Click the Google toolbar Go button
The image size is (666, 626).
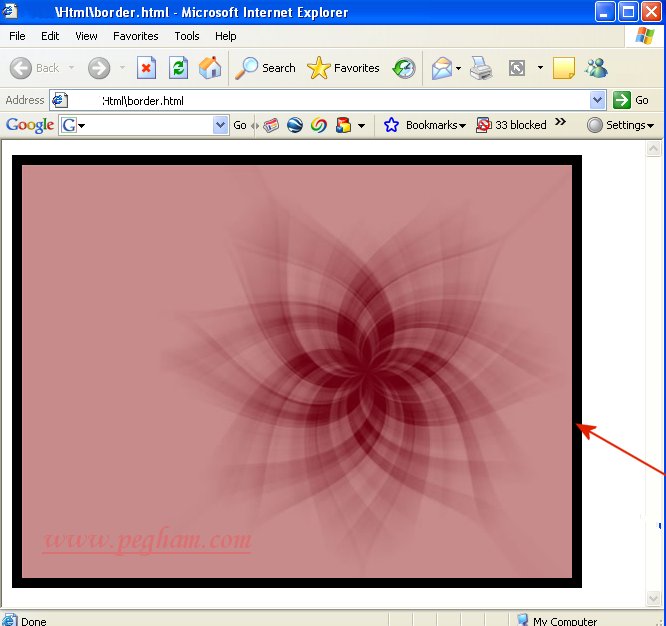(x=240, y=125)
